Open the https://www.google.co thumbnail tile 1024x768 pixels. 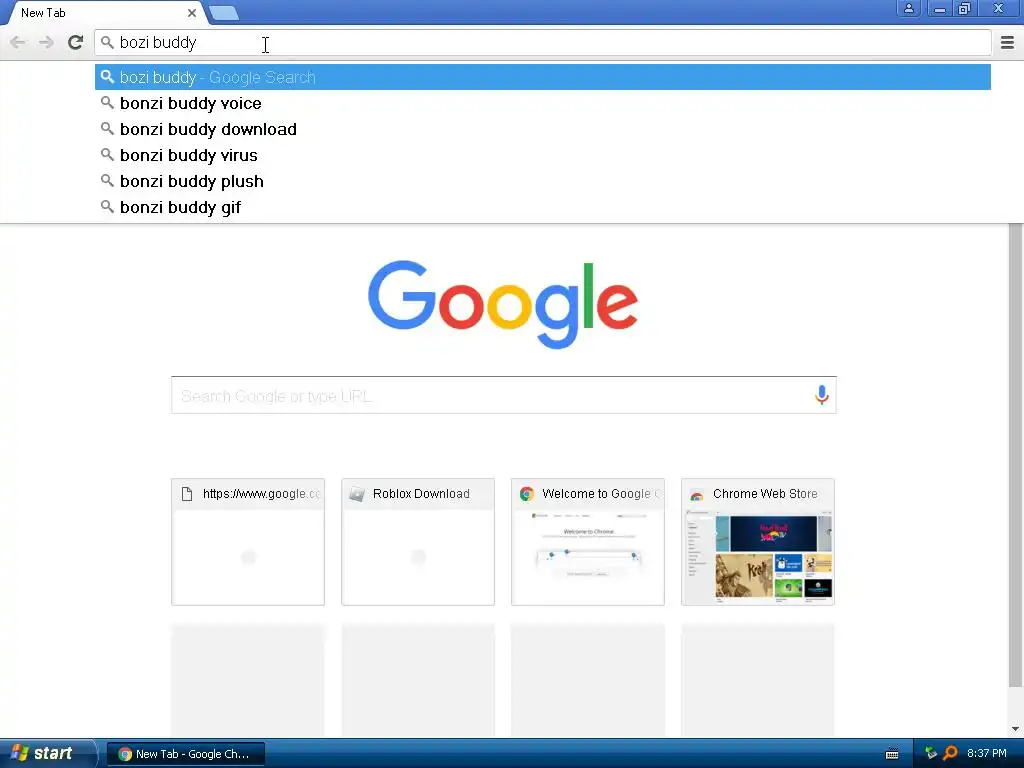[x=248, y=542]
